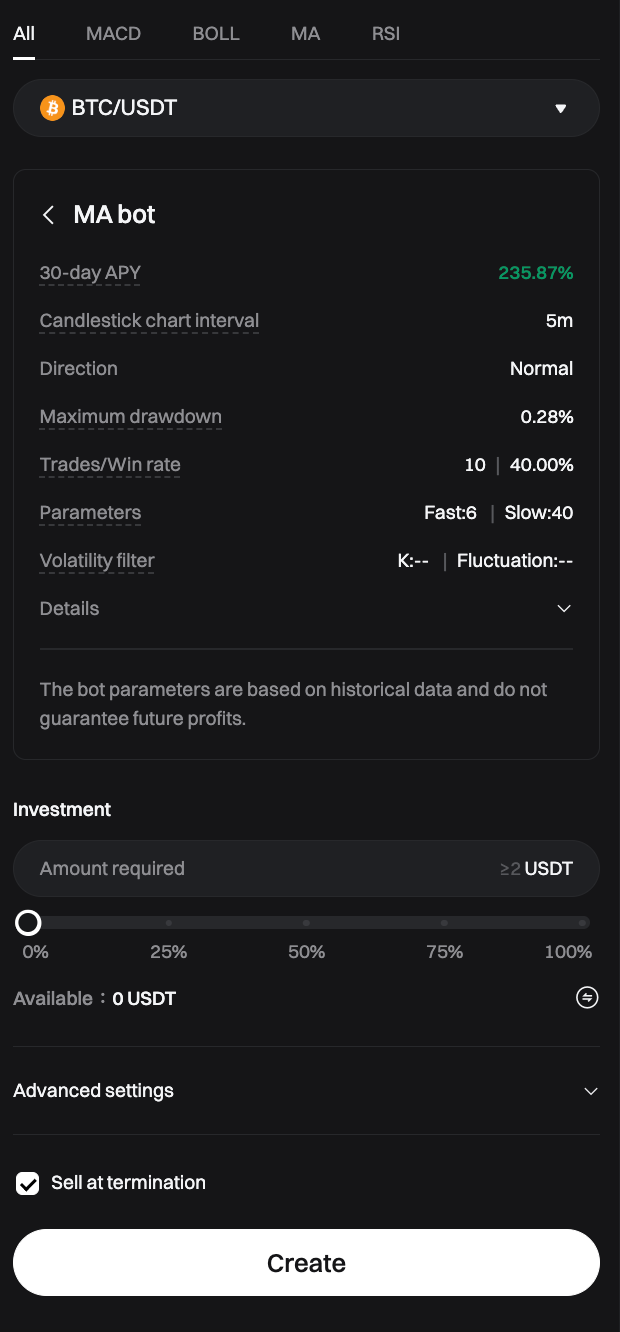The width and height of the screenshot is (620, 1332).
Task: Click the Bitcoin coin icon
Action: click(x=52, y=108)
